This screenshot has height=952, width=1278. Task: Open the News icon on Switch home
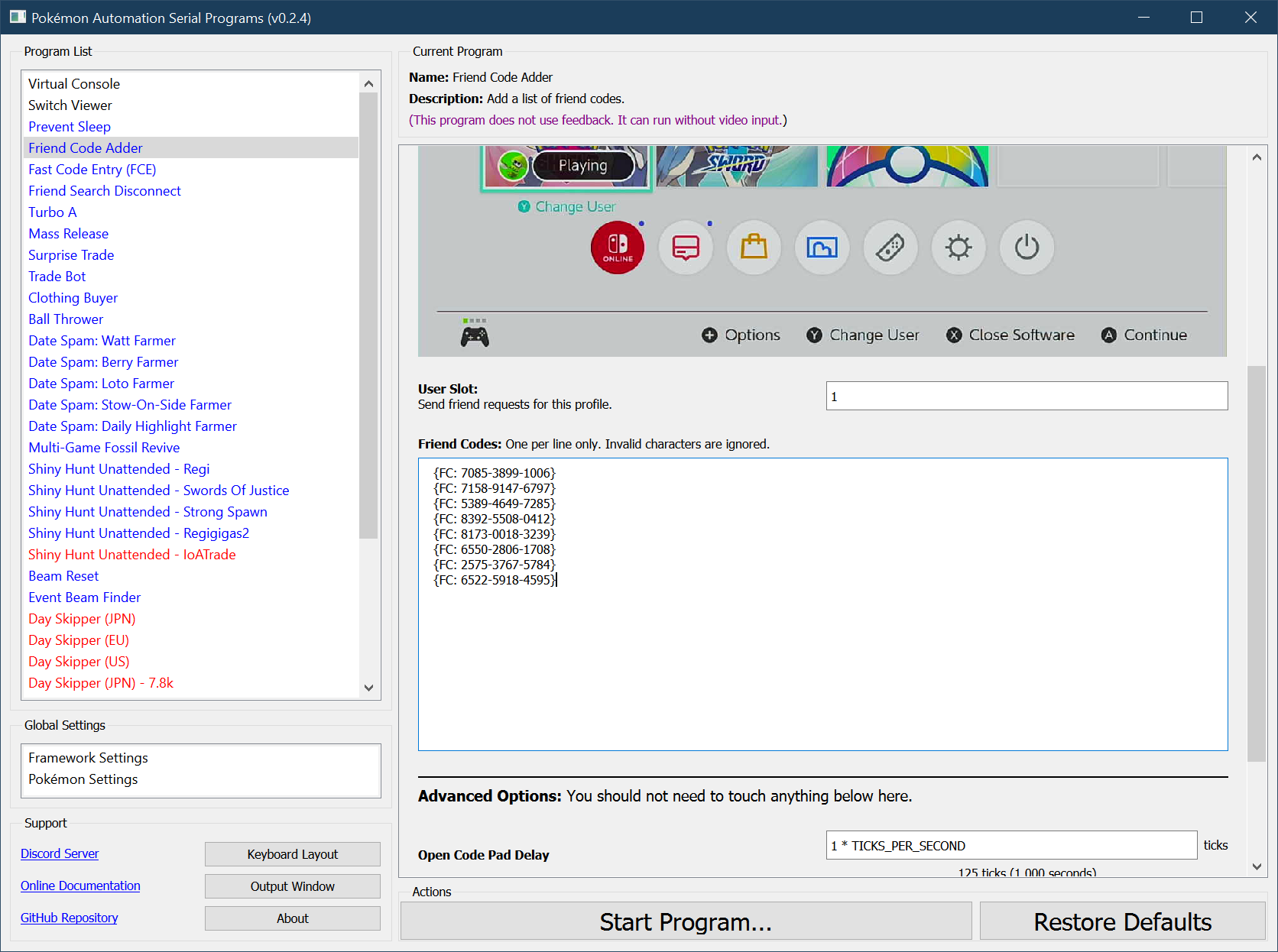tap(686, 248)
